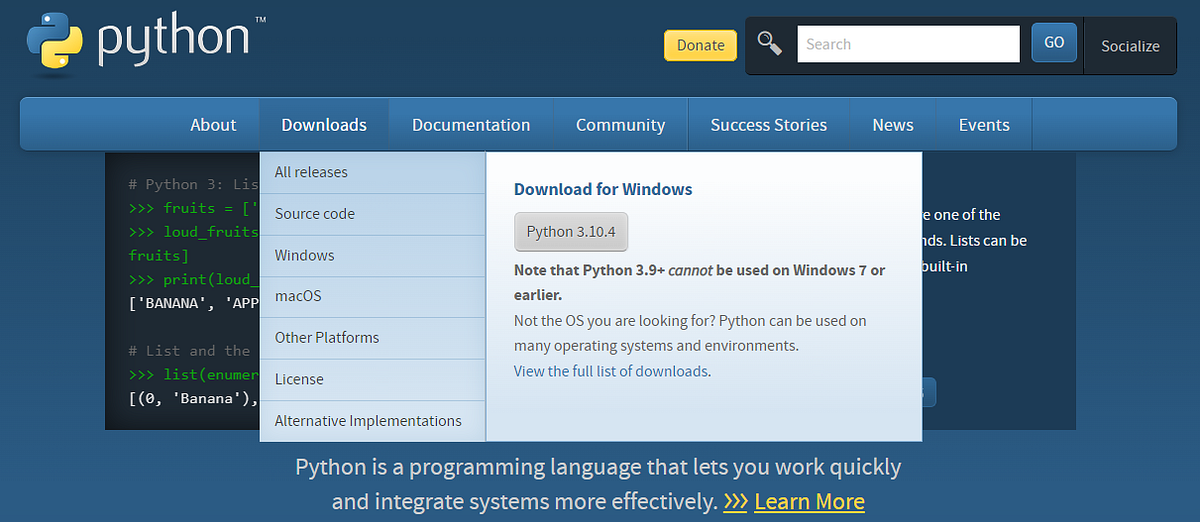1200x522 pixels.
Task: Follow the full list of downloads link
Action: click(611, 371)
